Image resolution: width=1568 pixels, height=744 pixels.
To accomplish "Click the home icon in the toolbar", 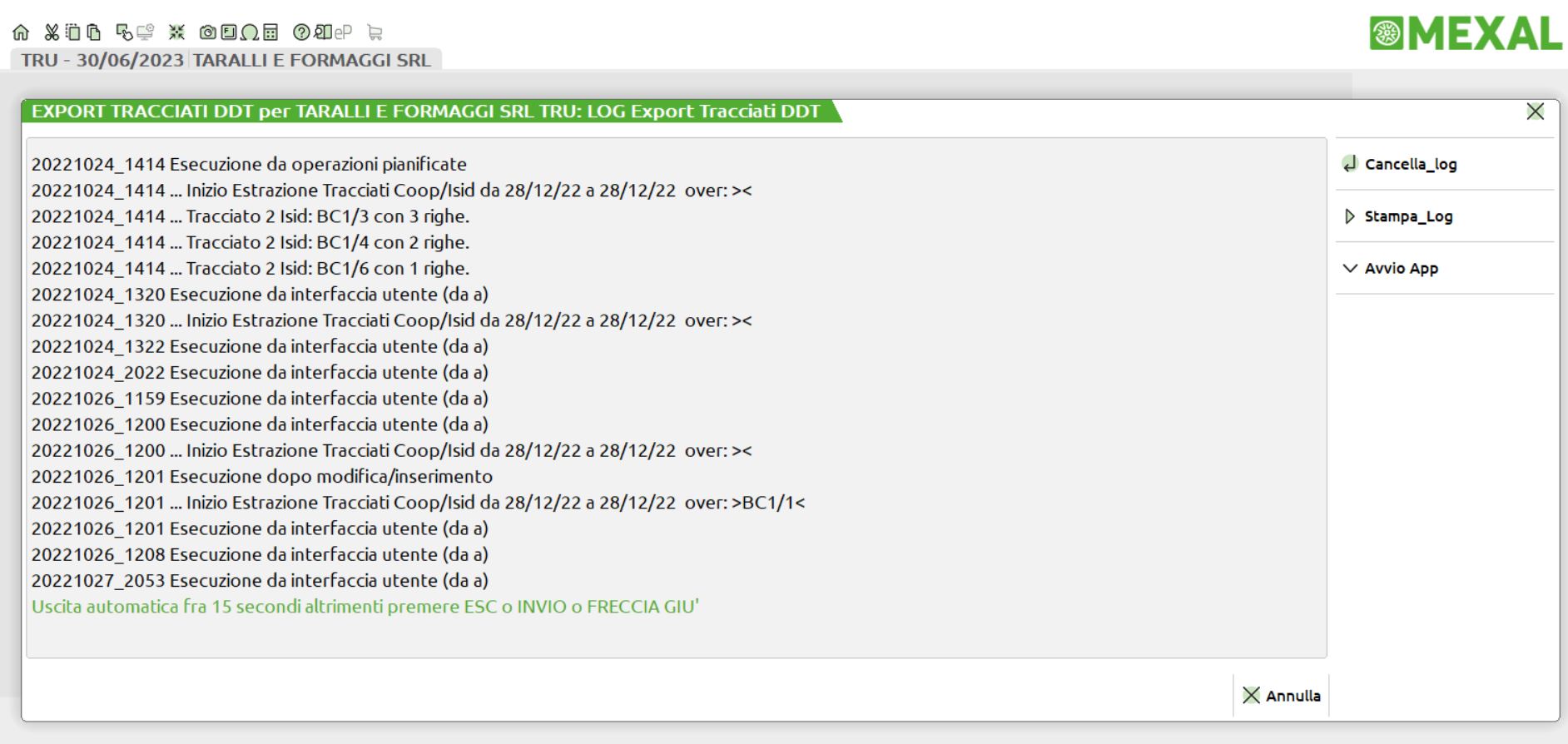I will click(21, 32).
